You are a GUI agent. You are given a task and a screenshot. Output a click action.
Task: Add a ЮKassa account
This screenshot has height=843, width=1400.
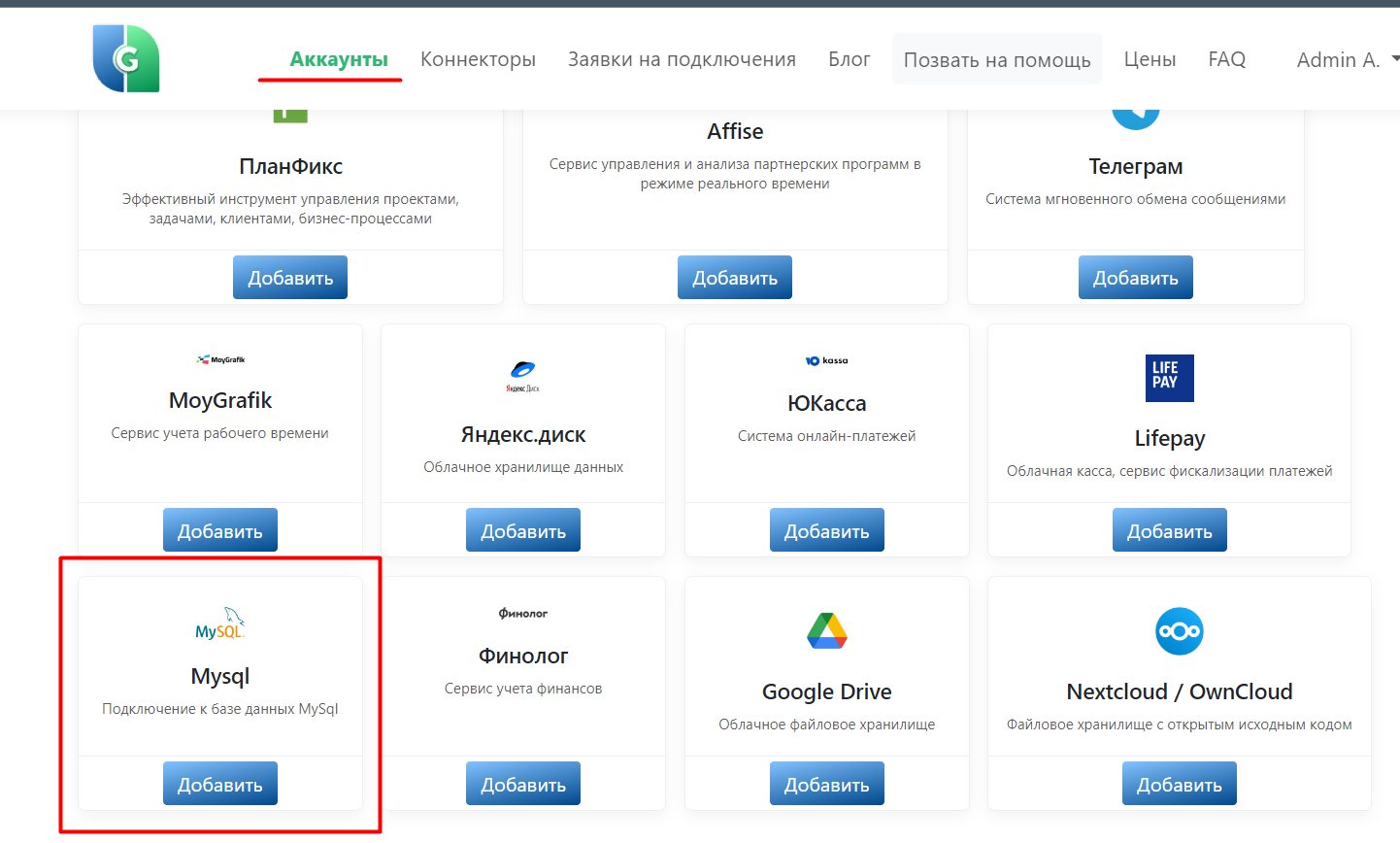(827, 530)
